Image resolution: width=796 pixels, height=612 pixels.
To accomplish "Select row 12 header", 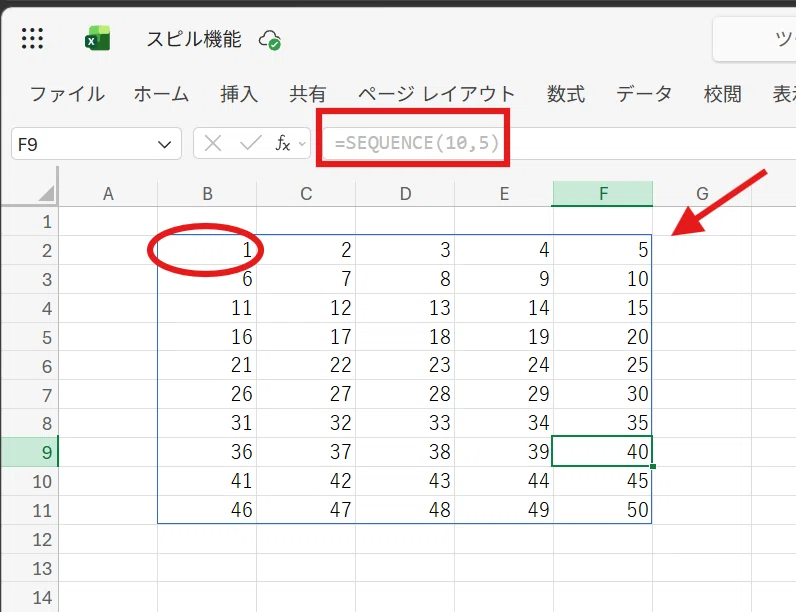I will point(30,539).
